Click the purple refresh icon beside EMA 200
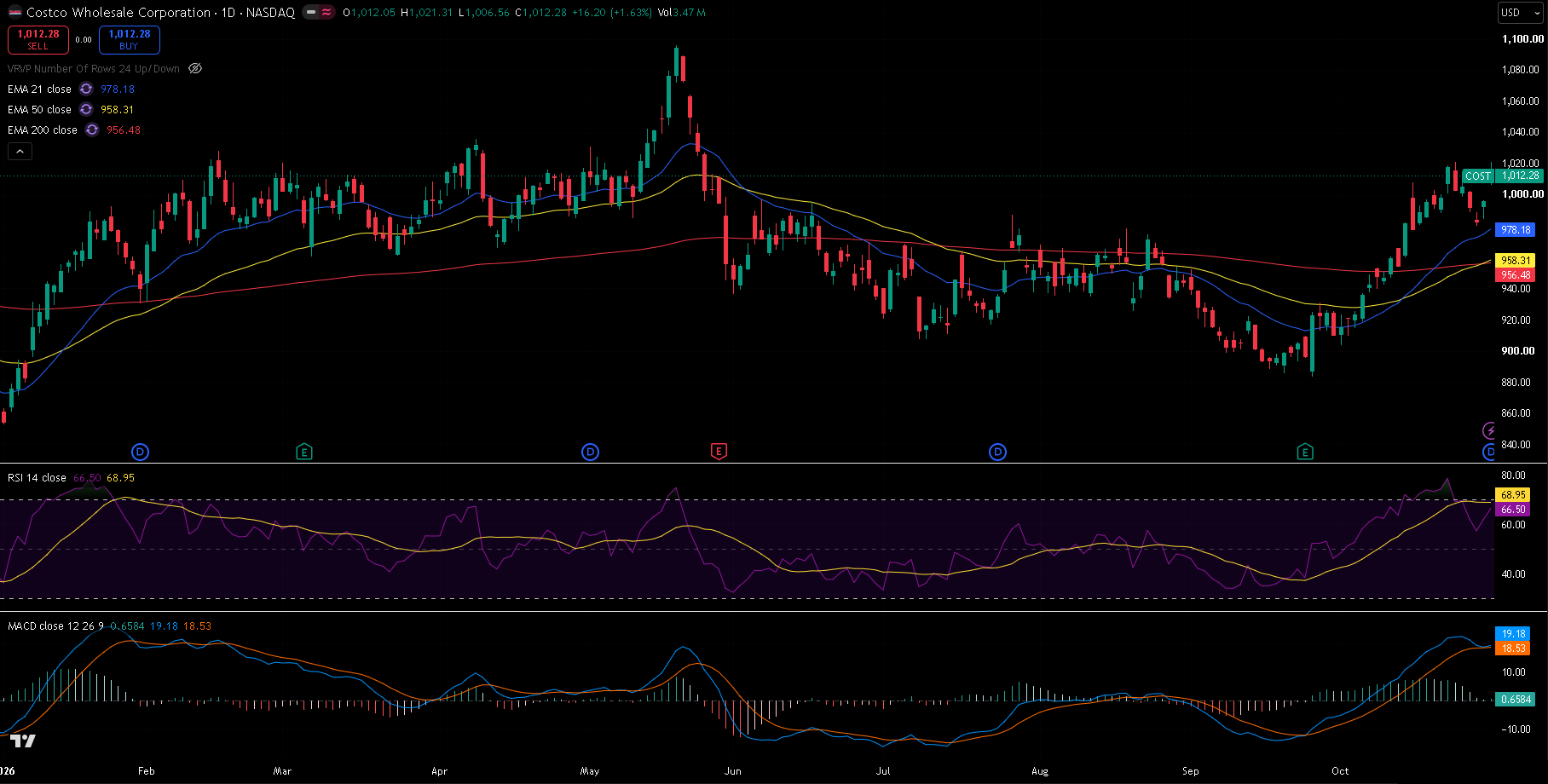Screen dimensions: 1548x784 tap(92, 130)
